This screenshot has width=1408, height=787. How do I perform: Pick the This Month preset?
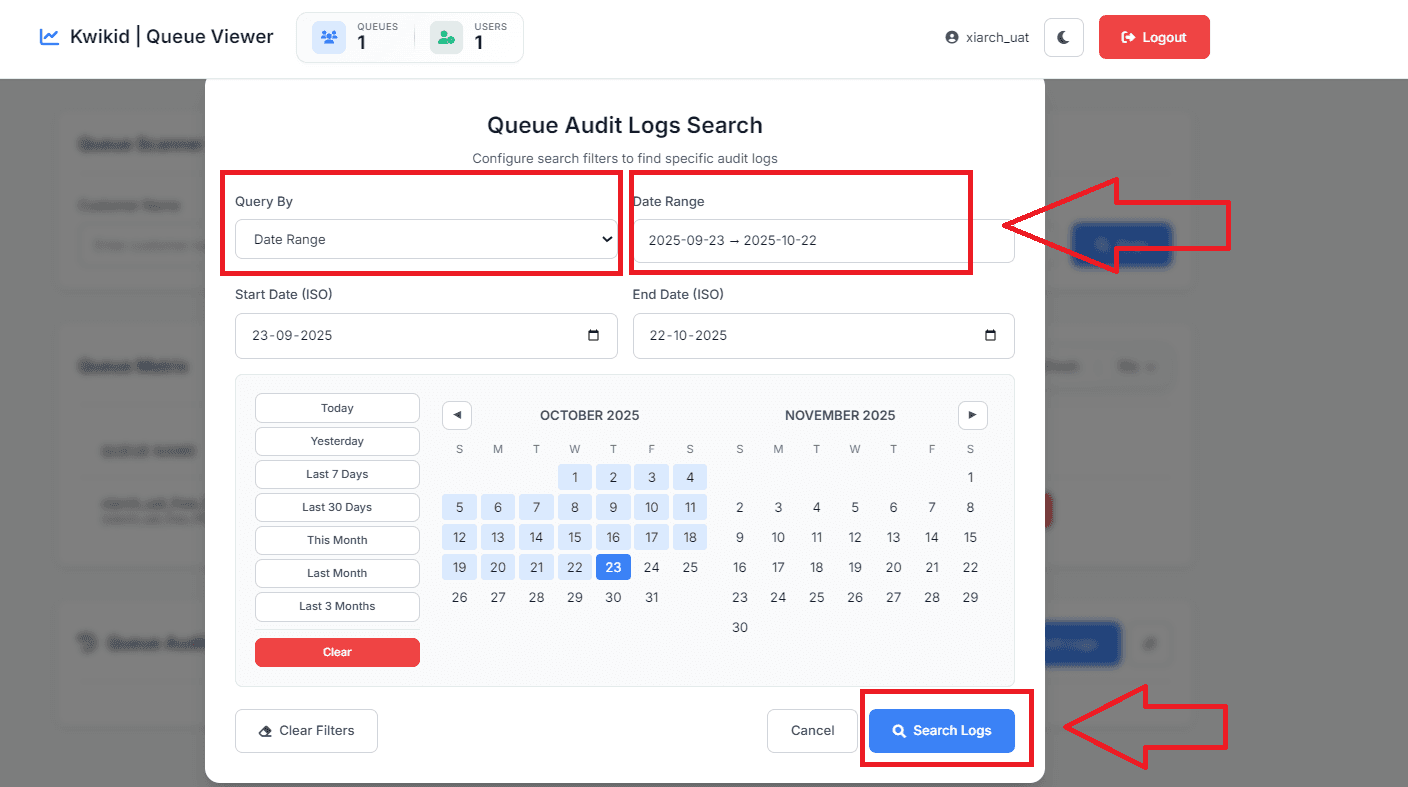[337, 540]
